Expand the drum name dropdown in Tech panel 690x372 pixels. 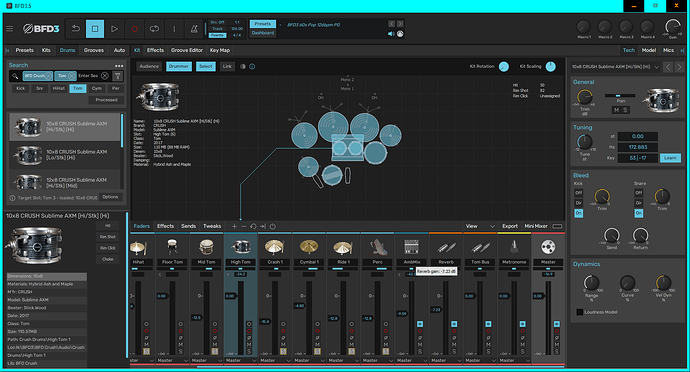tap(657, 67)
